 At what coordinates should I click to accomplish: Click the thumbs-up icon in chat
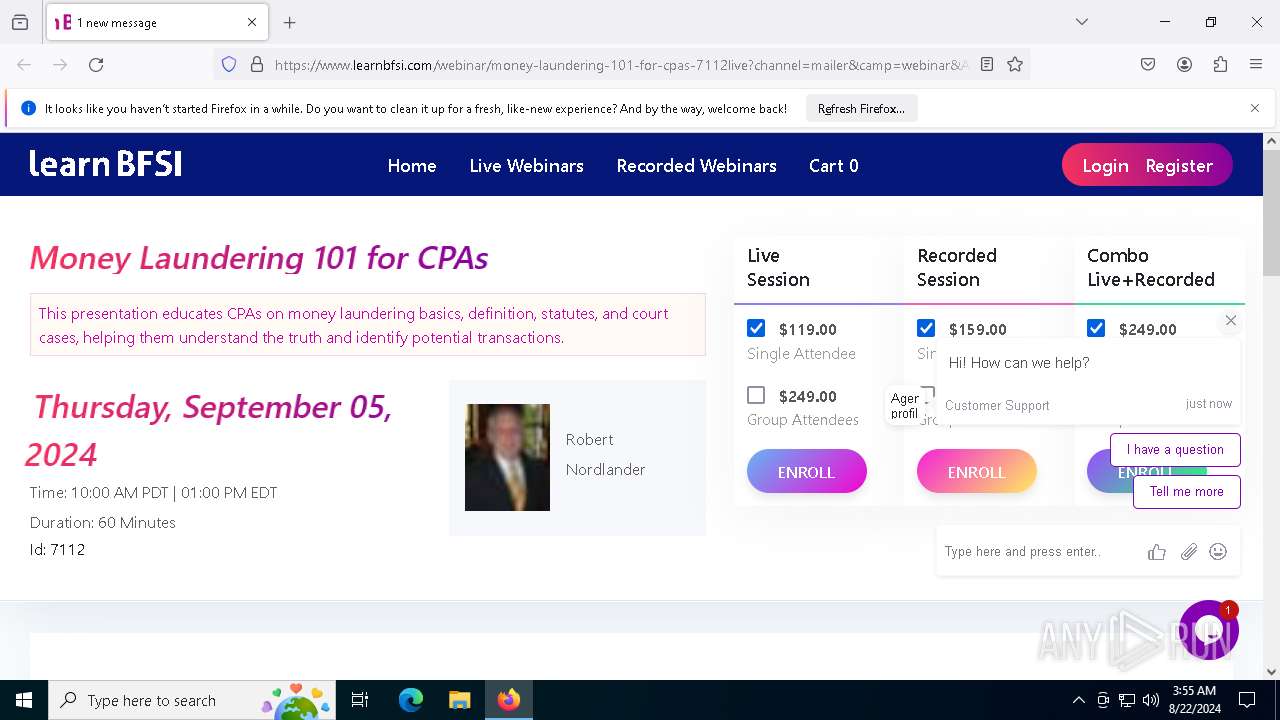[1157, 552]
